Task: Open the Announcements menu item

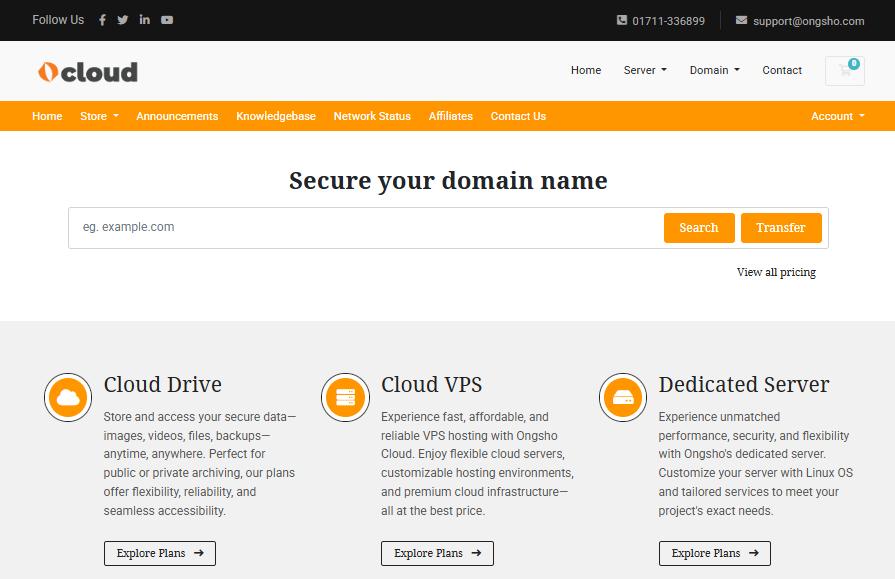Action: click(x=177, y=116)
